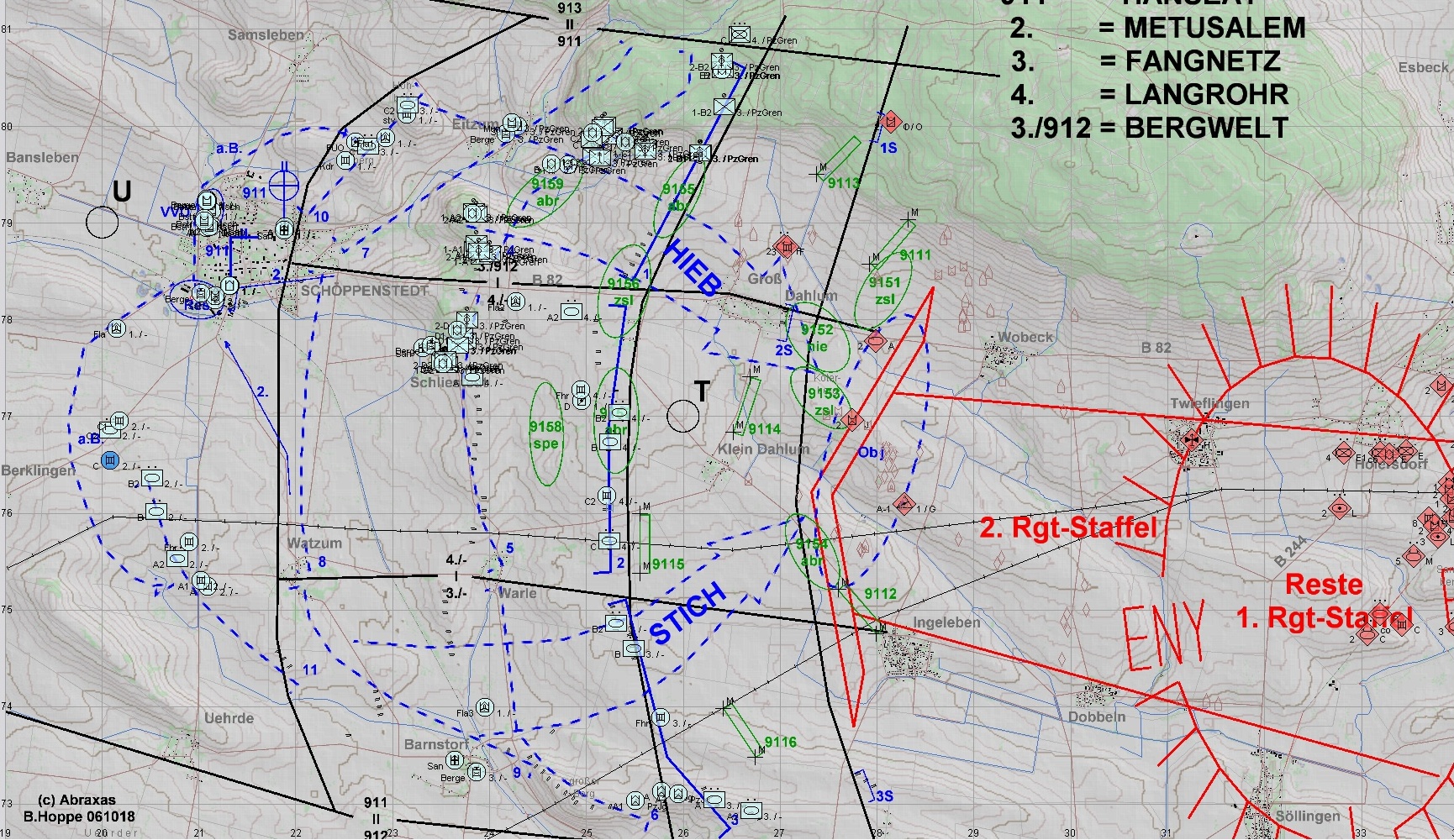Click the blue HIEB label

click(x=693, y=266)
